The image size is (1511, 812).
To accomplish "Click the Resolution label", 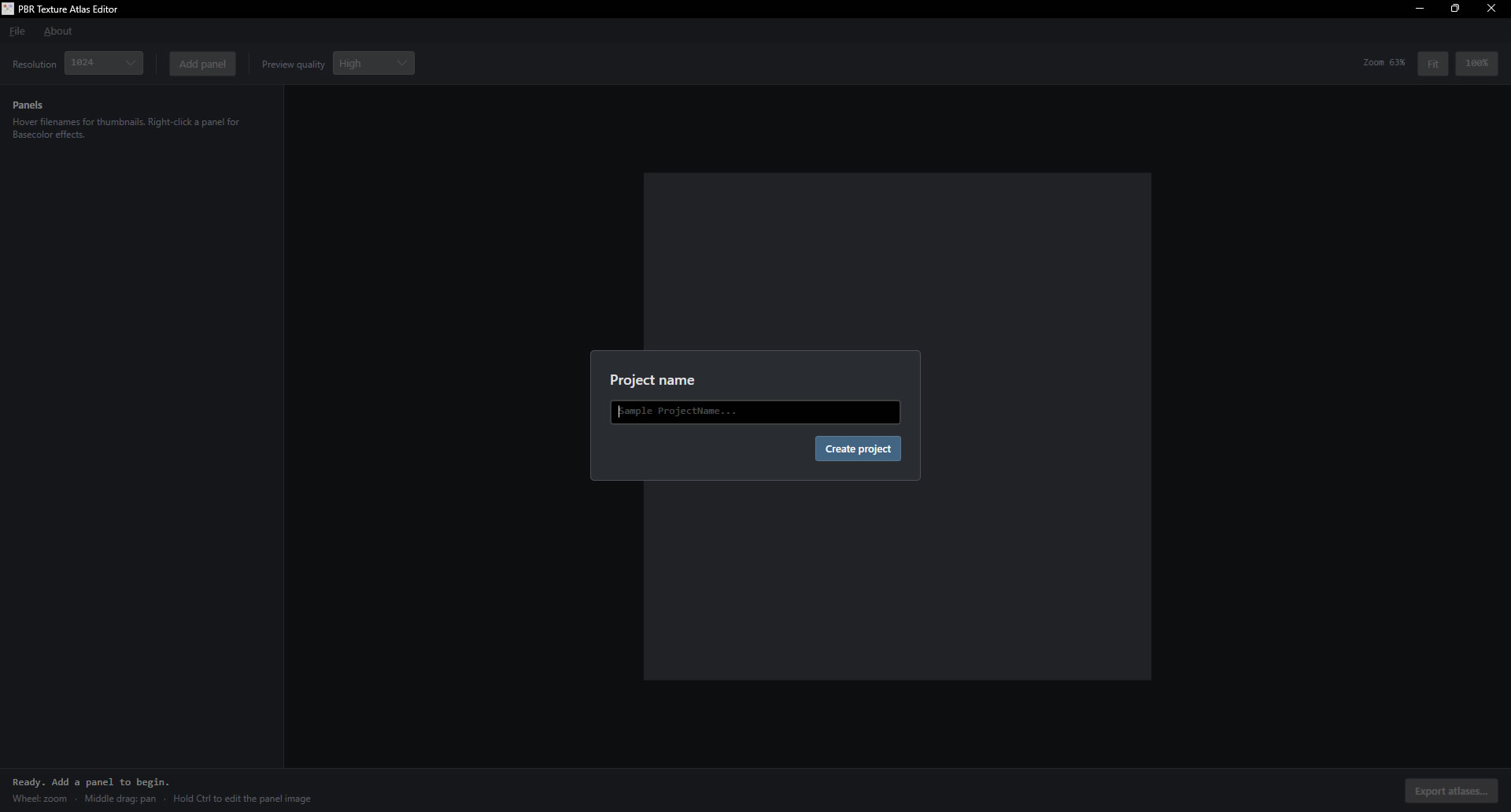I will [35, 65].
